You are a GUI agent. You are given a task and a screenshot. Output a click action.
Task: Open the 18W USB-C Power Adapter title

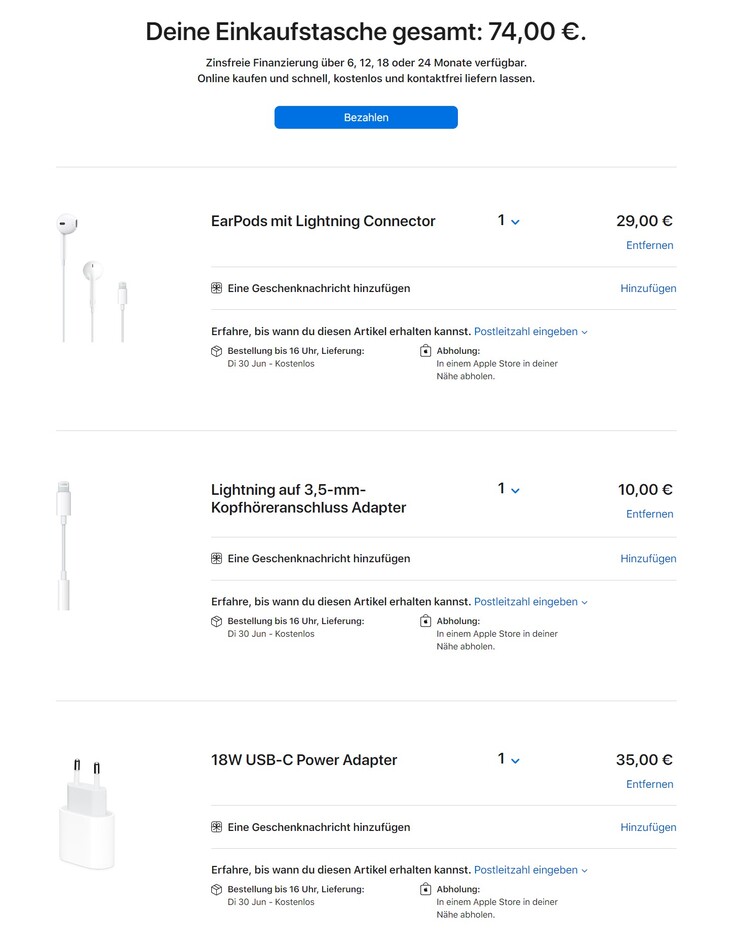coord(304,760)
